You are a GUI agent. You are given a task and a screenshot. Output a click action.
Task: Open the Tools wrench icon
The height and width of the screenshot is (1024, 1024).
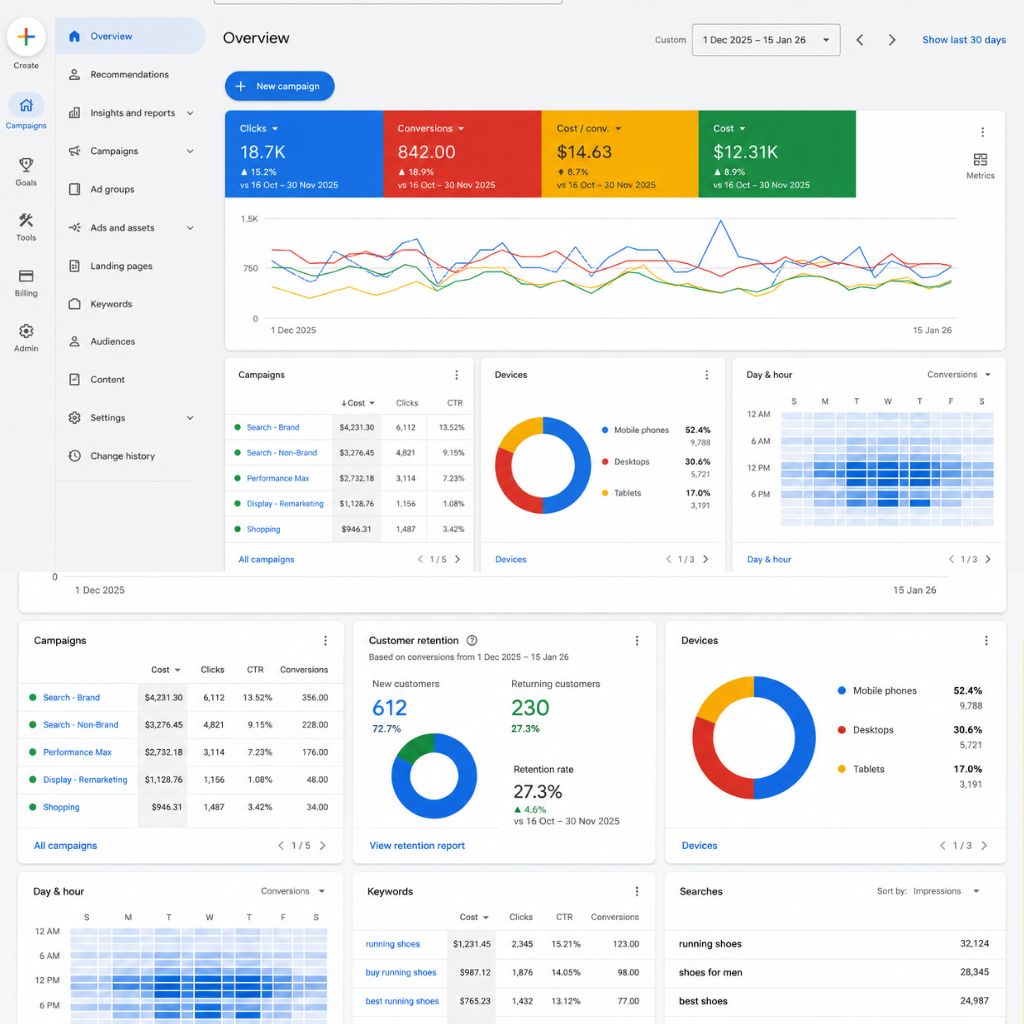(x=26, y=220)
